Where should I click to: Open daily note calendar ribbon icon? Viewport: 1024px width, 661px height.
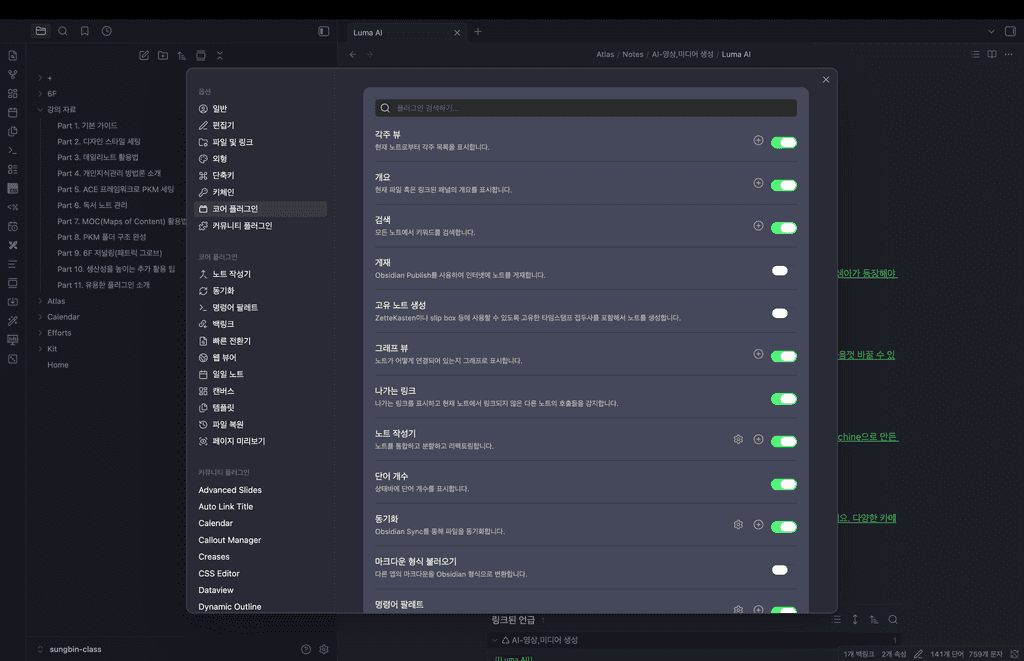point(12,112)
